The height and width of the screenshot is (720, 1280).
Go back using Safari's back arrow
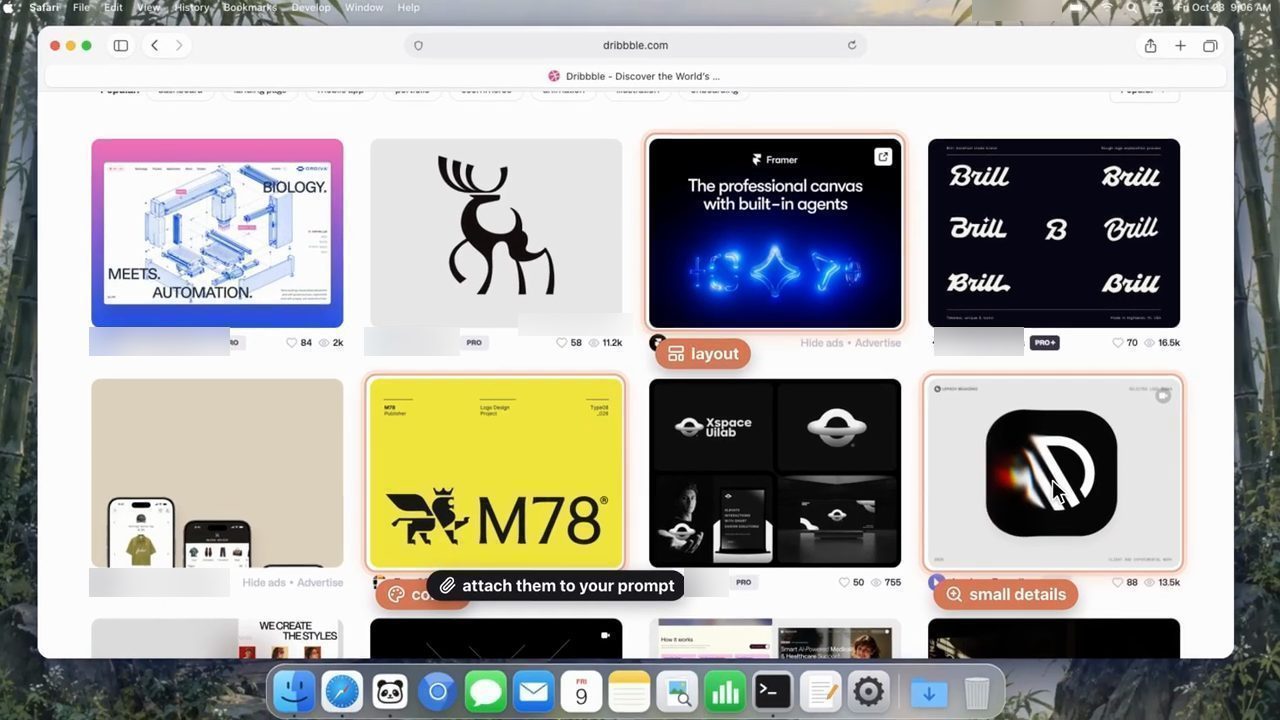pos(155,45)
